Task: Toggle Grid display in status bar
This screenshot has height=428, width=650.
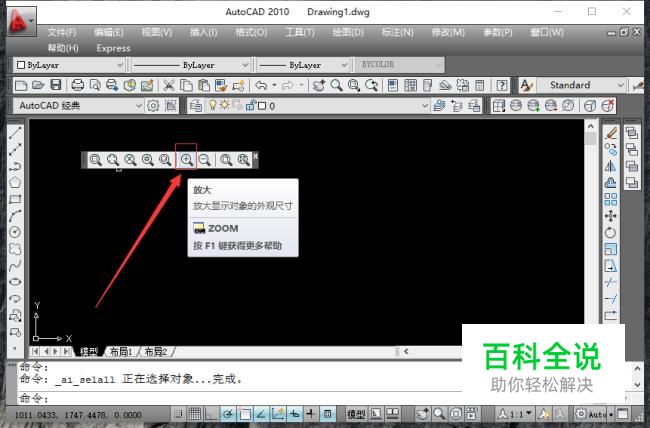Action: [195, 413]
